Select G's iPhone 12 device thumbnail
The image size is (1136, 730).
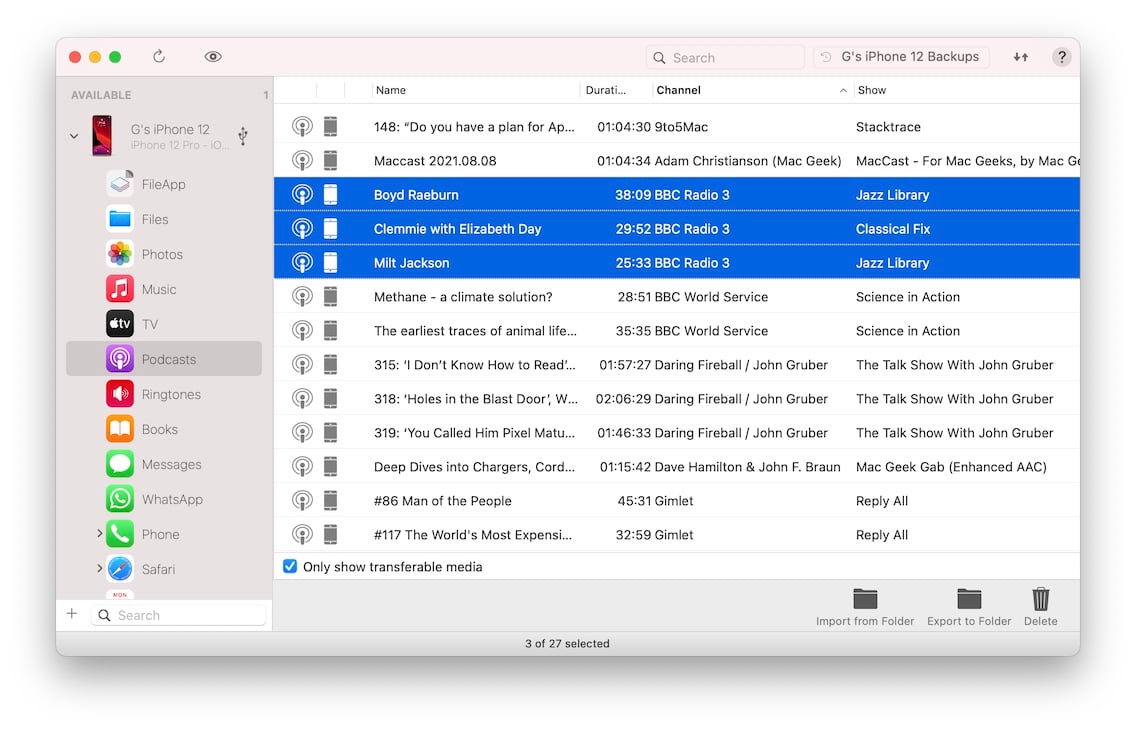tap(102, 135)
